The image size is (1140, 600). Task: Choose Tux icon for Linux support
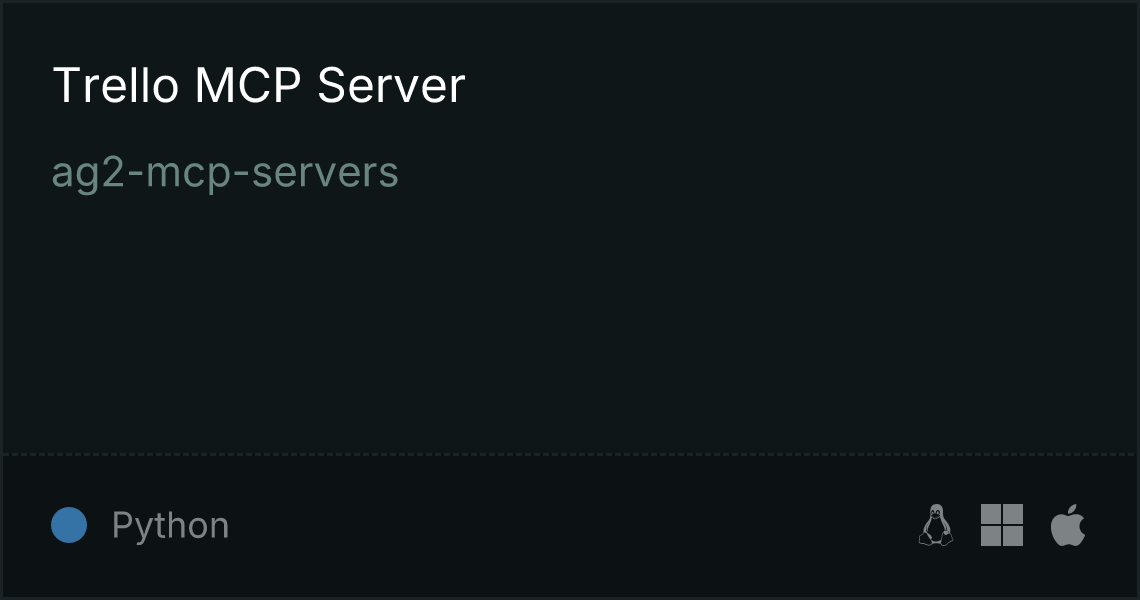pos(936,525)
